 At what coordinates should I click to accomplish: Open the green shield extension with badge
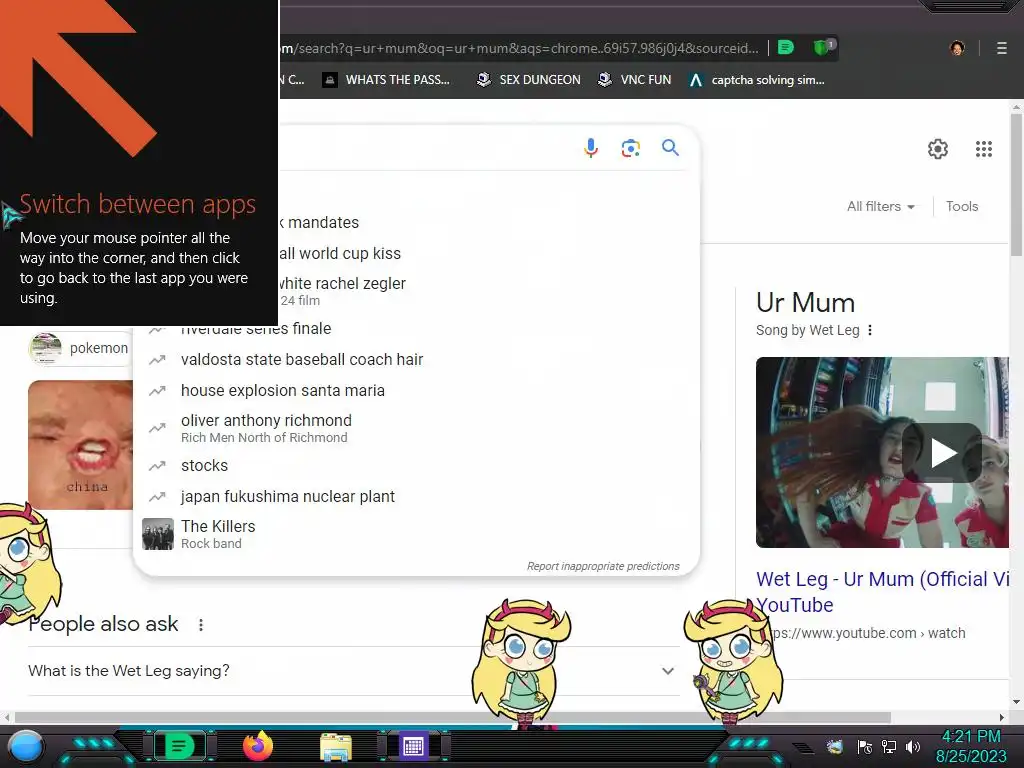coord(823,47)
